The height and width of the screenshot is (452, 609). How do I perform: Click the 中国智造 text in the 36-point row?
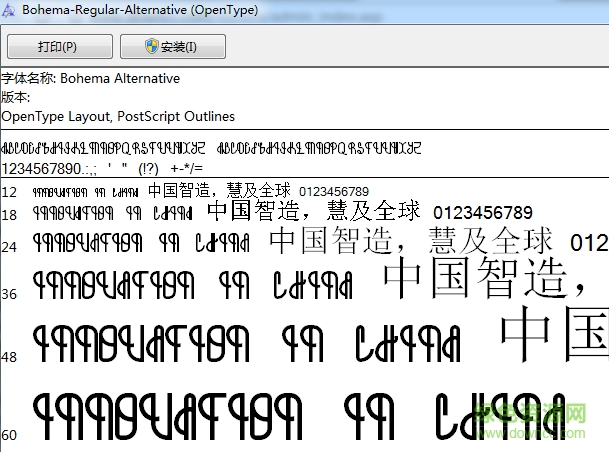(x=474, y=278)
